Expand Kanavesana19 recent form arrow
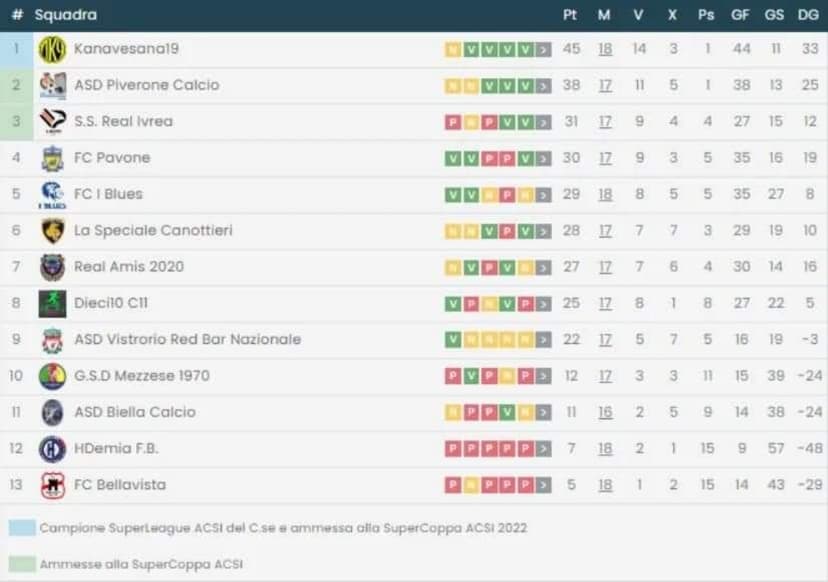This screenshot has height=582, width=828. 543,49
